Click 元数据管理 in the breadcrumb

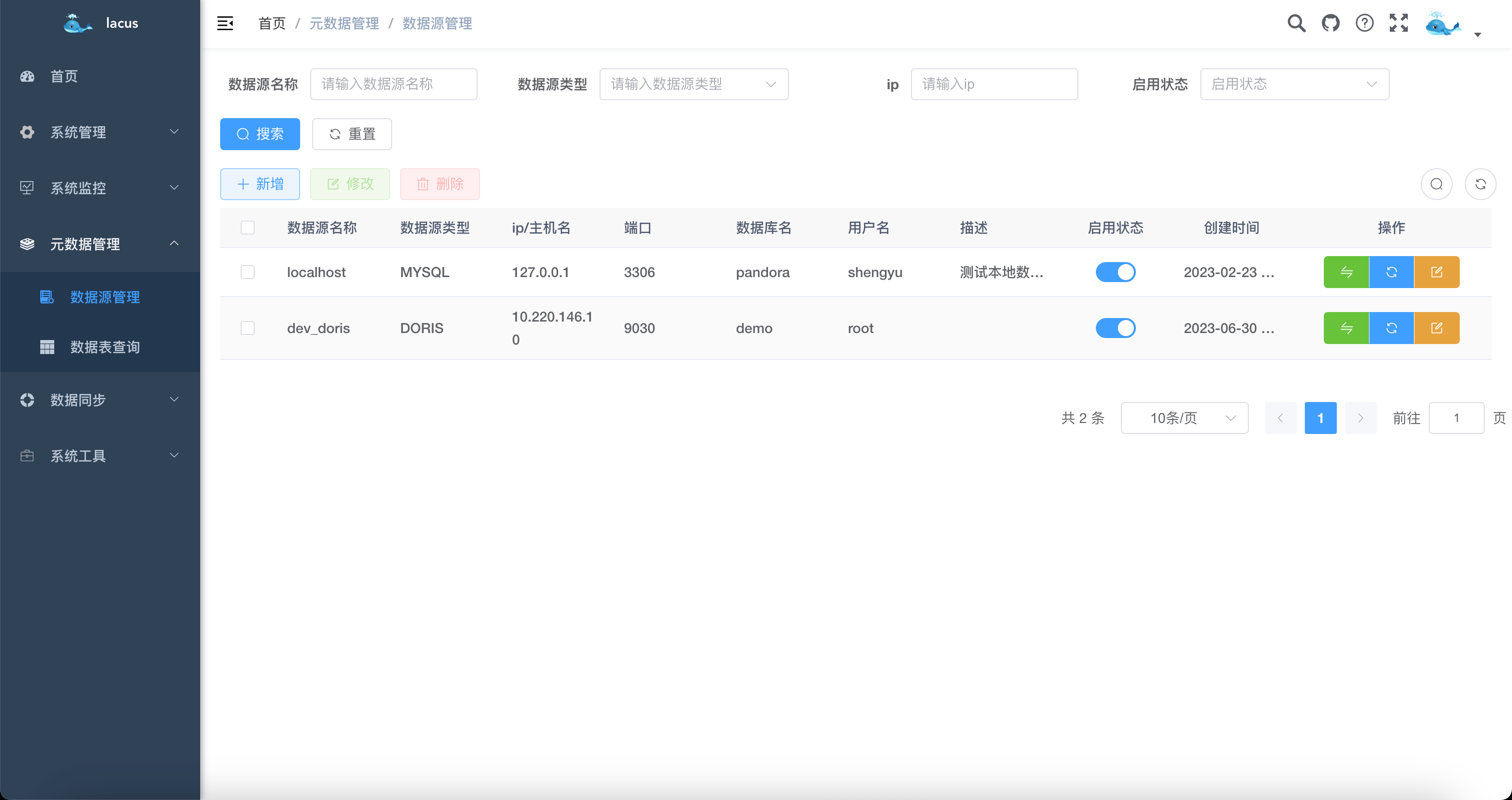344,23
